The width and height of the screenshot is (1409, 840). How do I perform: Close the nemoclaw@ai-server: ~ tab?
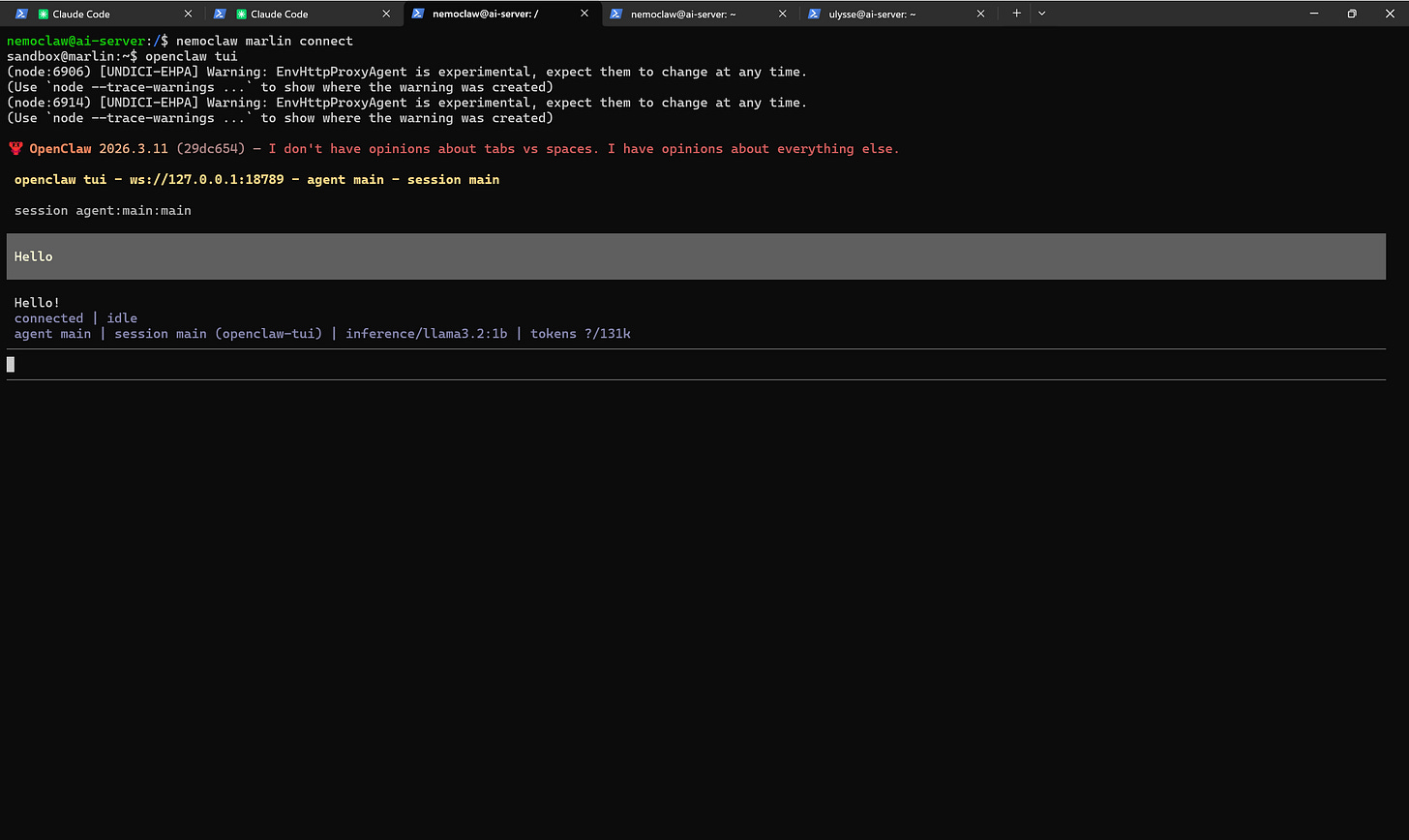(x=783, y=14)
